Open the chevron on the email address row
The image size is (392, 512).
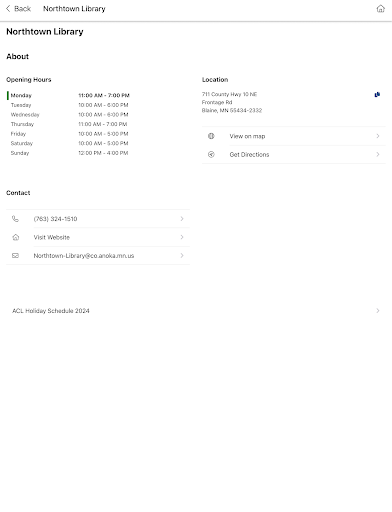coord(182,256)
